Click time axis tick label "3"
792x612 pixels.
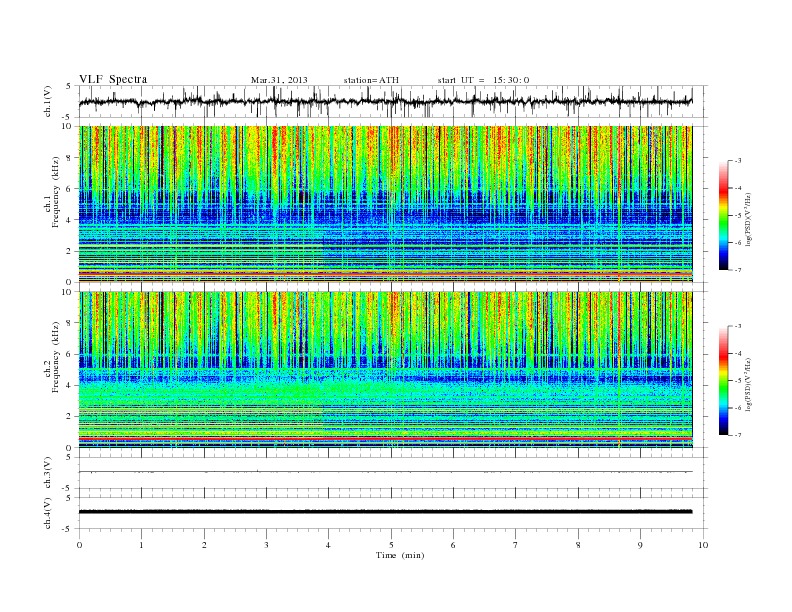[x=266, y=545]
